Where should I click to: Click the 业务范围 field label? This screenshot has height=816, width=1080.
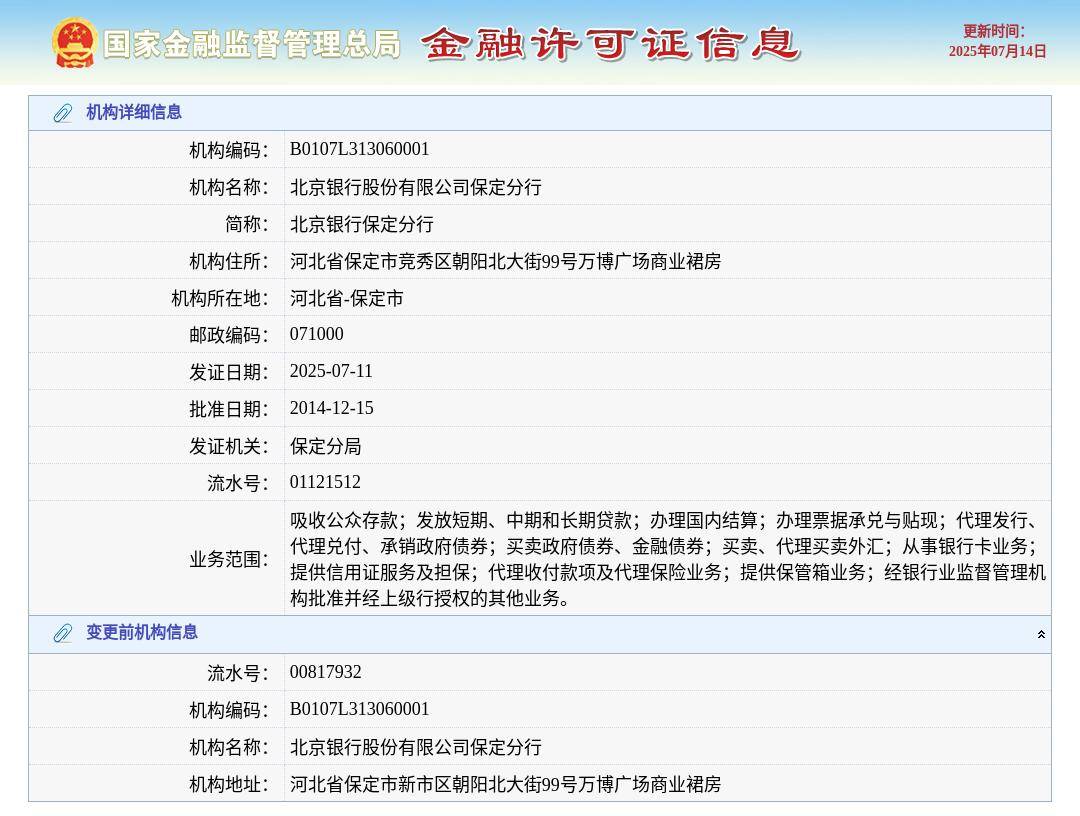coord(229,559)
